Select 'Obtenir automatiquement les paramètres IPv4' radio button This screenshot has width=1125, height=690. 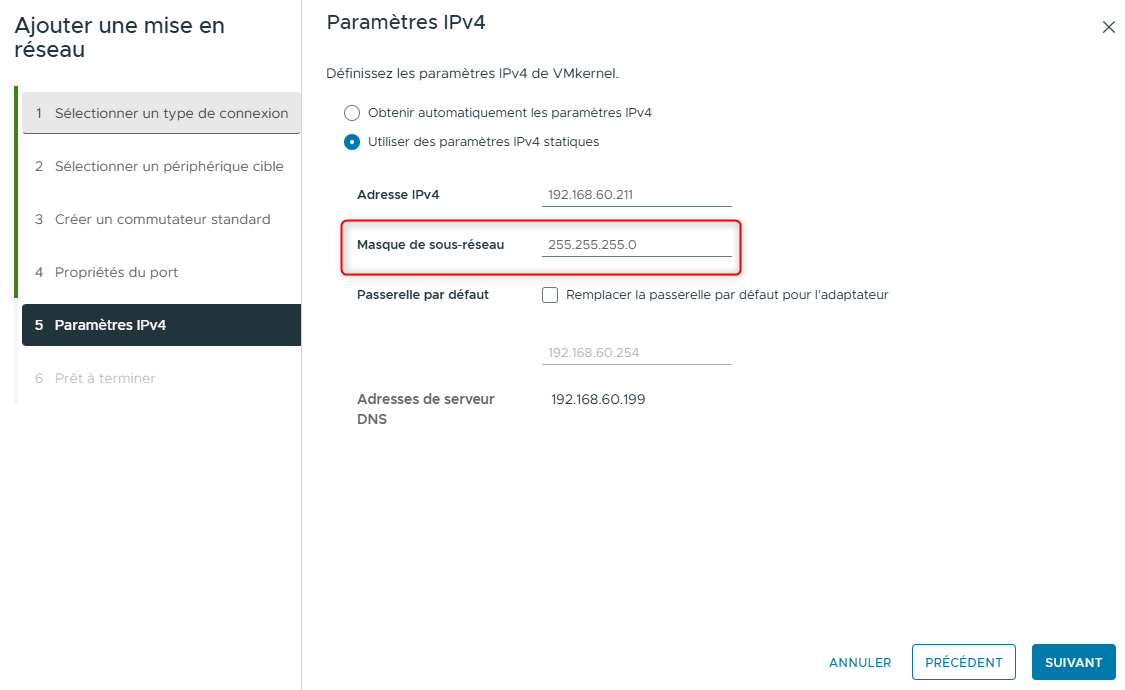click(x=352, y=113)
